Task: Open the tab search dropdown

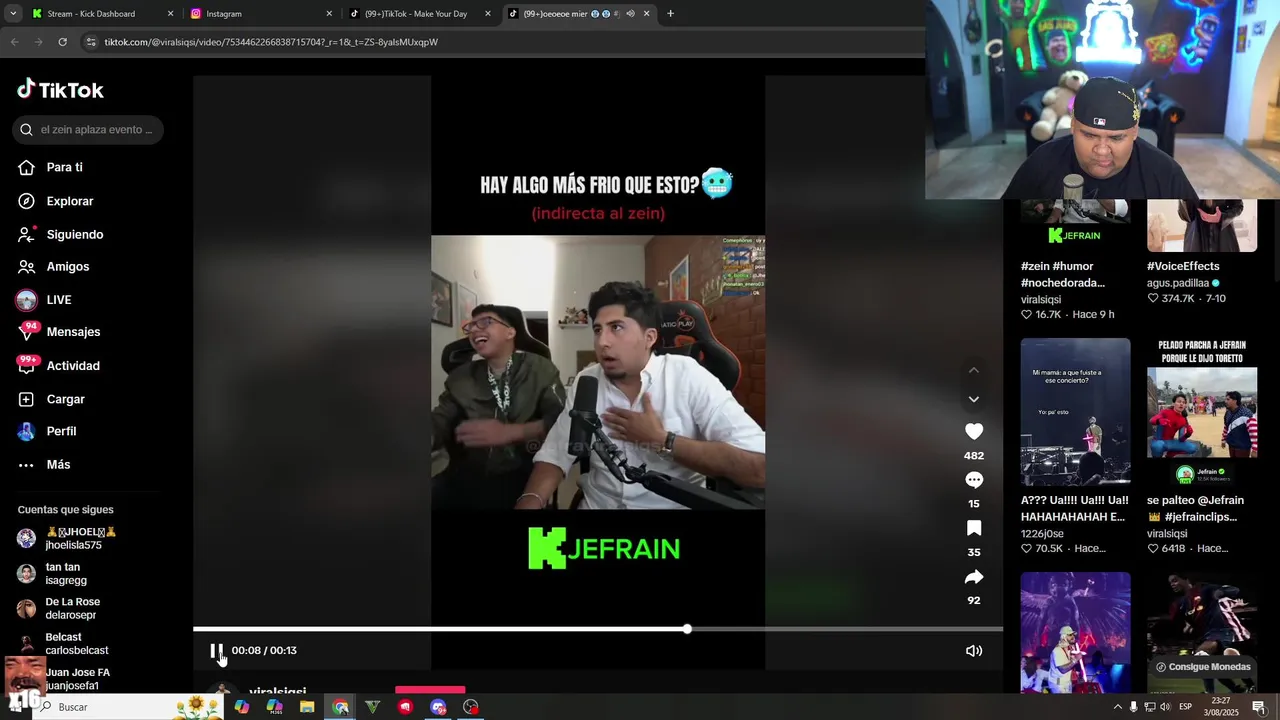Action: coord(13,14)
